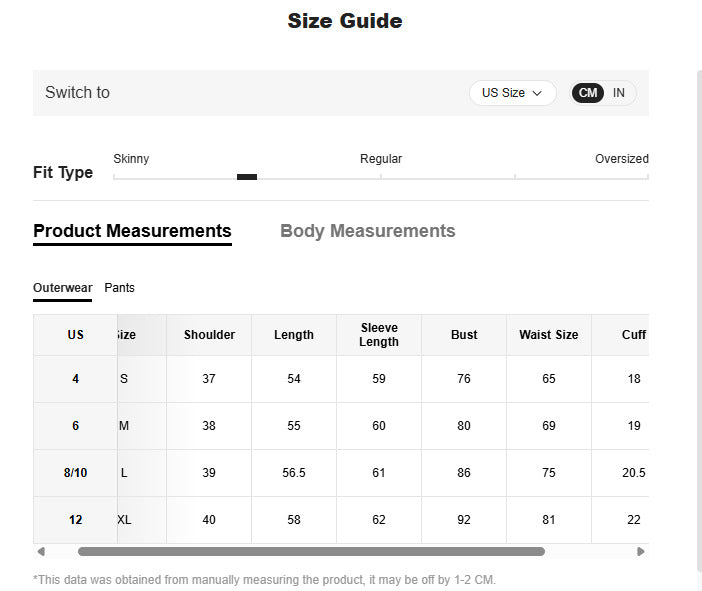Click the Skinny fit label
This screenshot has width=702, height=591.
pyautogui.click(x=131, y=159)
